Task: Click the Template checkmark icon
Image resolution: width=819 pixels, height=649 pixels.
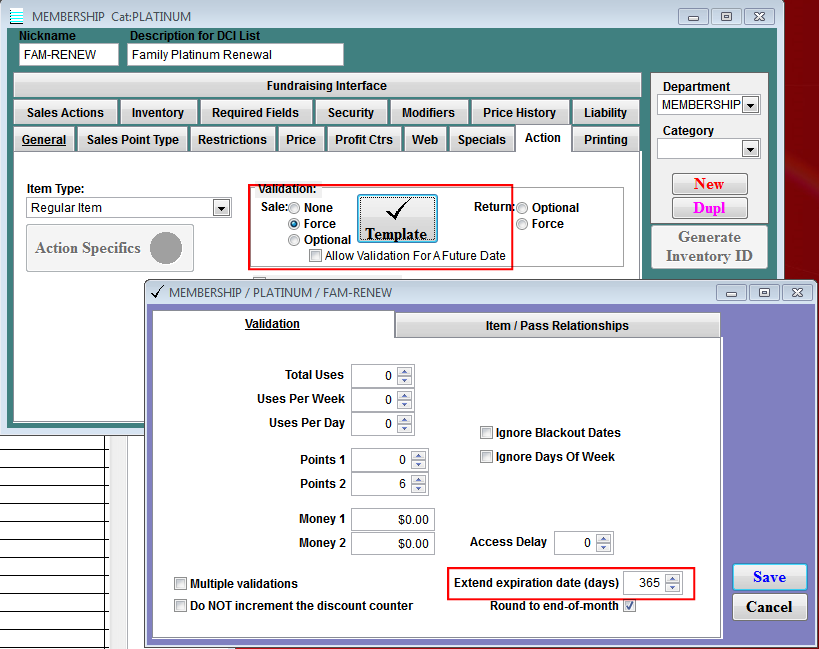Action: [x=397, y=217]
